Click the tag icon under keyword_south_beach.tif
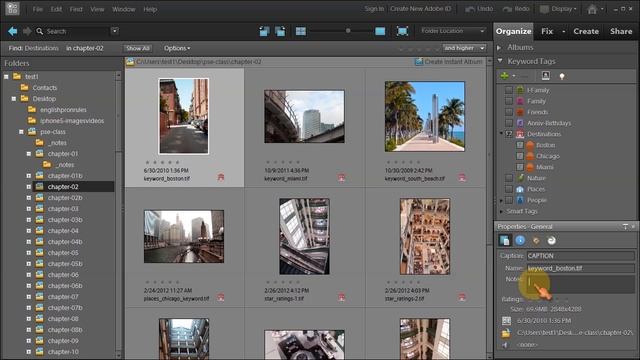The image size is (640, 360). [x=462, y=177]
